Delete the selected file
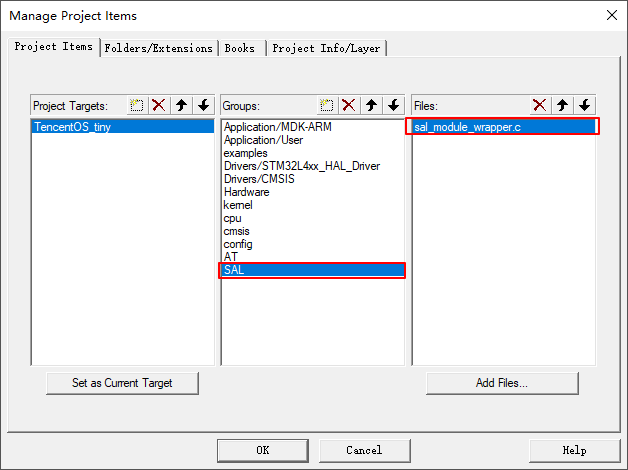 (x=539, y=106)
